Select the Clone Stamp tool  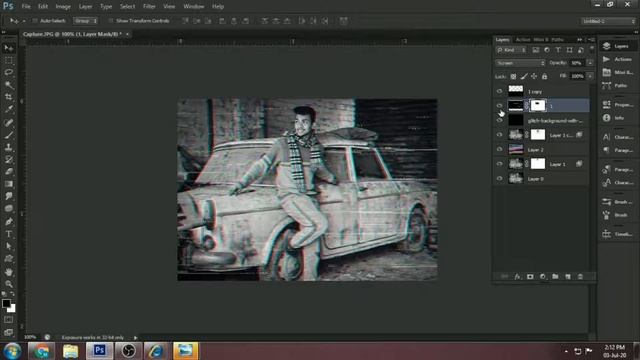9,147
